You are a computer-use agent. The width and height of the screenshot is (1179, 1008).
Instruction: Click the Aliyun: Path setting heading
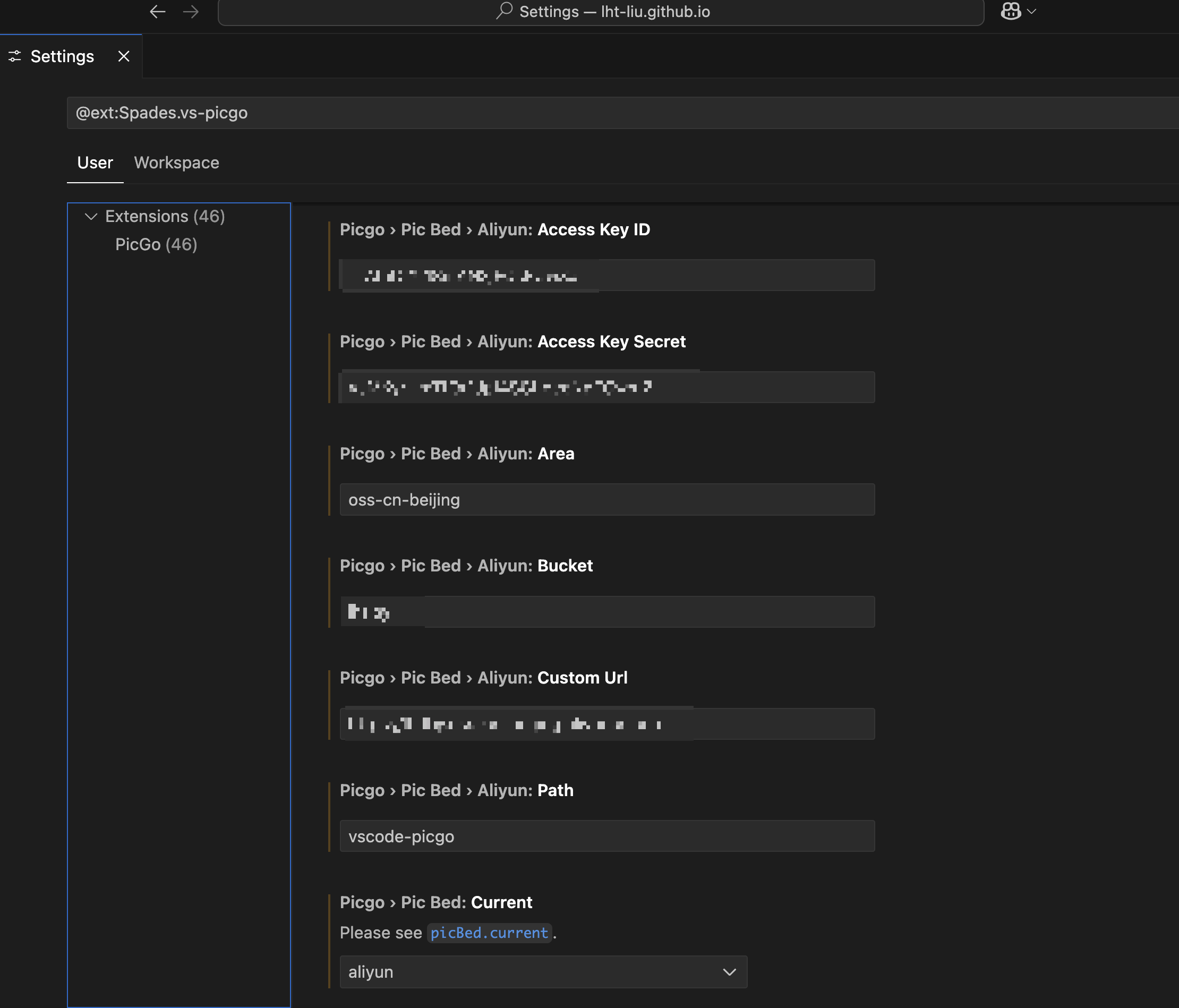tap(456, 790)
